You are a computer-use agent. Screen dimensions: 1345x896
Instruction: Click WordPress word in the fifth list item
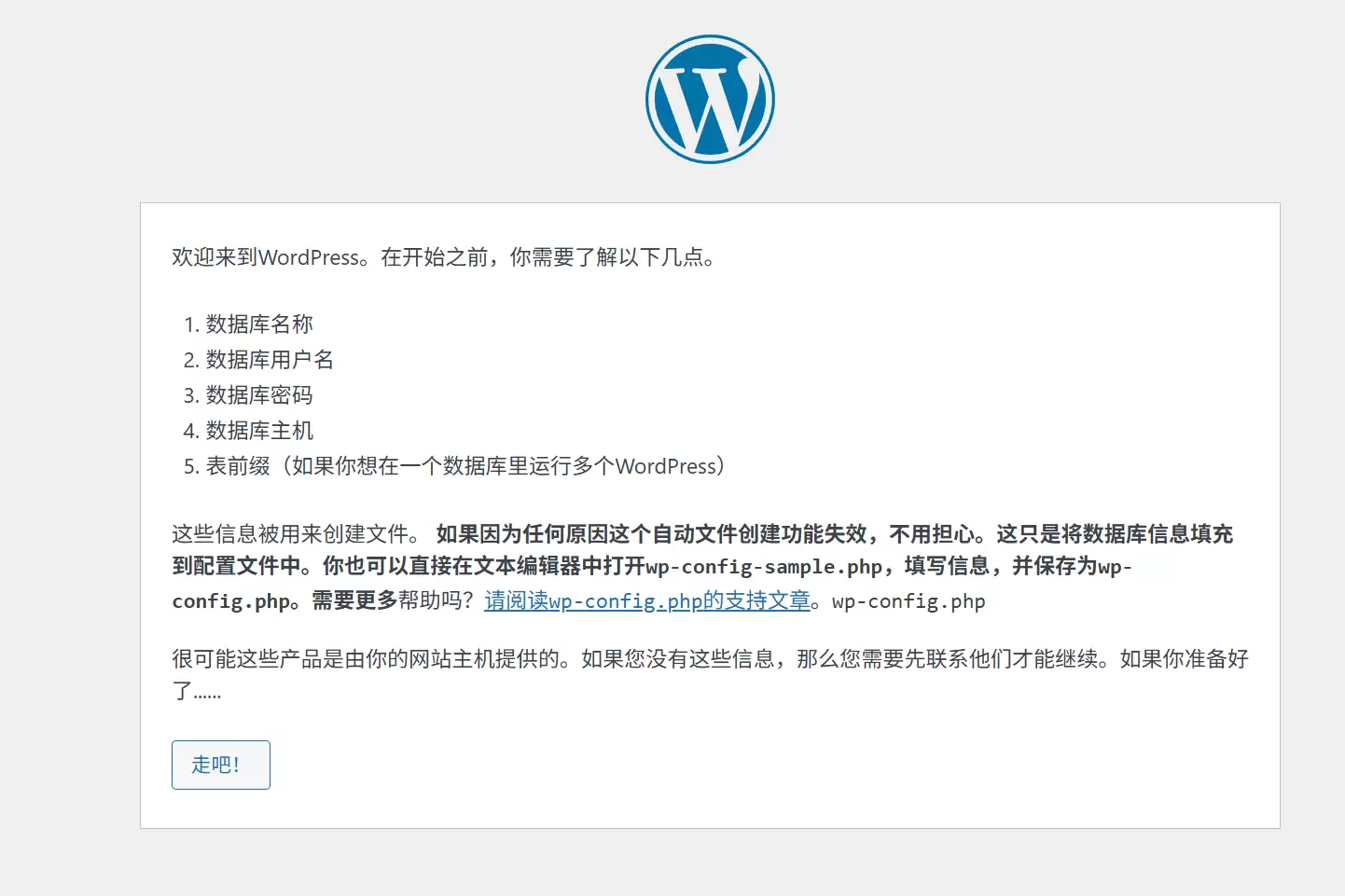pyautogui.click(x=665, y=466)
